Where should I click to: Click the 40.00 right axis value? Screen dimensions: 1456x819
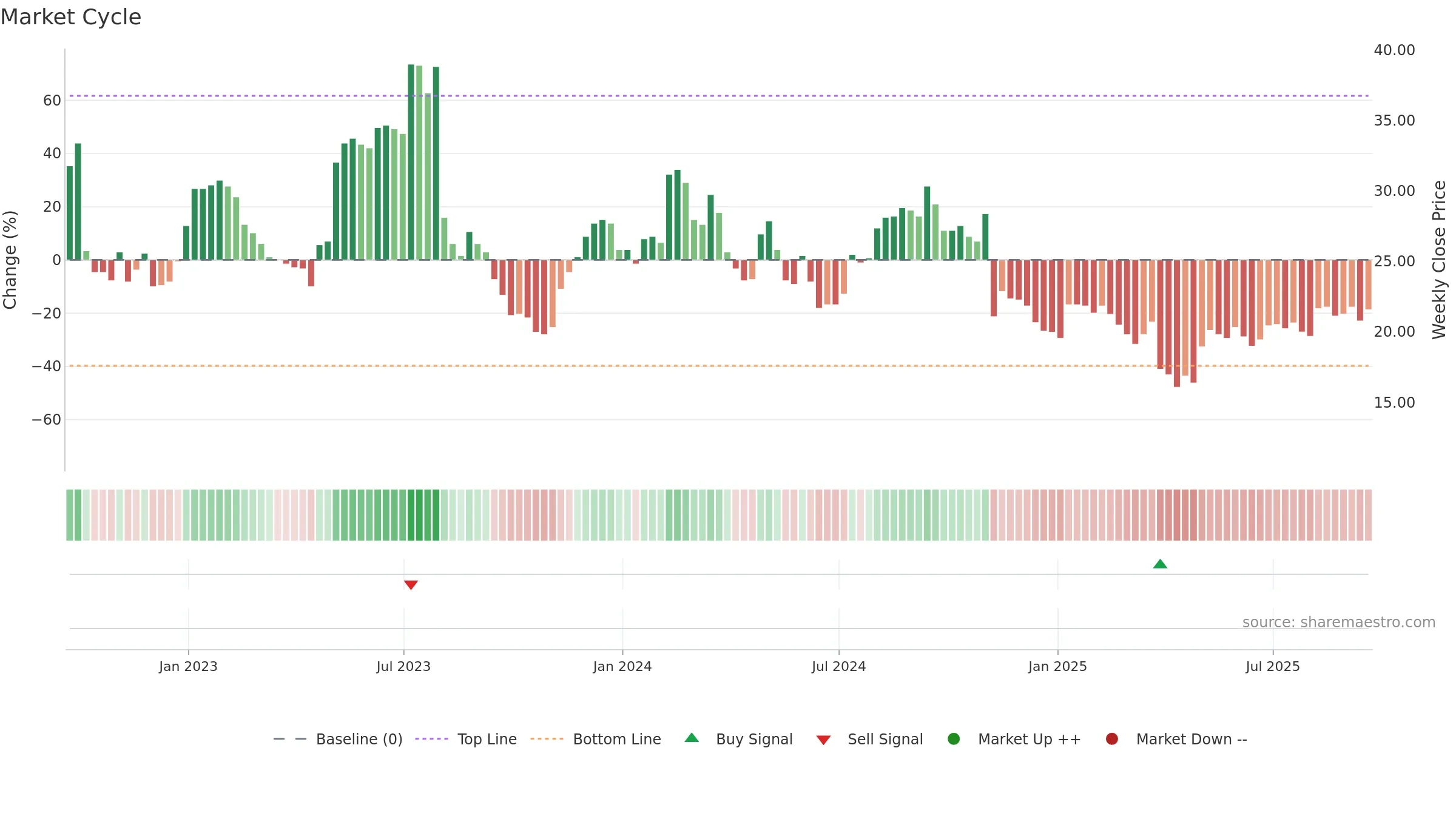(x=1394, y=50)
